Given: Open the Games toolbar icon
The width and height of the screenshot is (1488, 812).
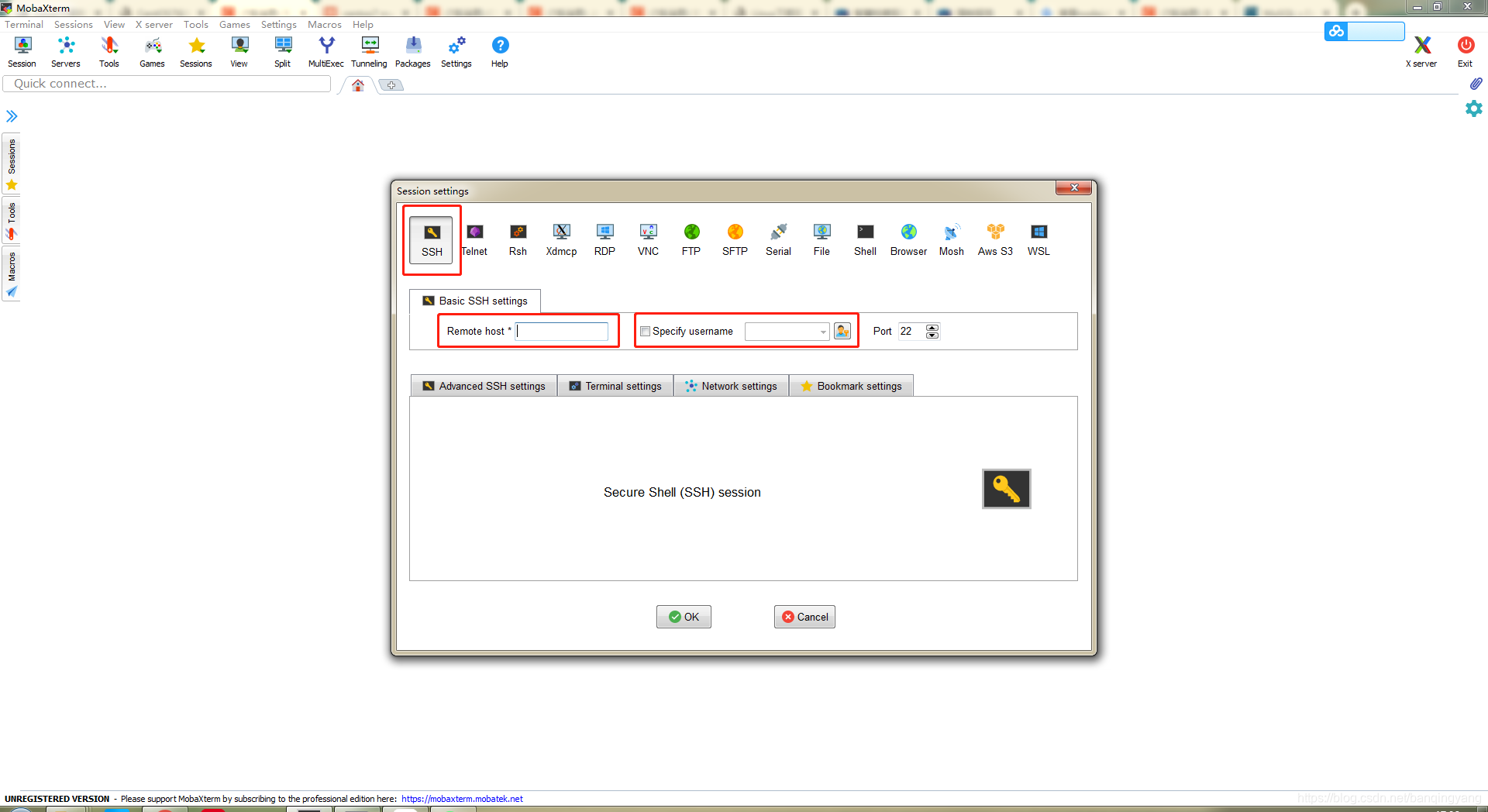Looking at the screenshot, I should tap(153, 52).
